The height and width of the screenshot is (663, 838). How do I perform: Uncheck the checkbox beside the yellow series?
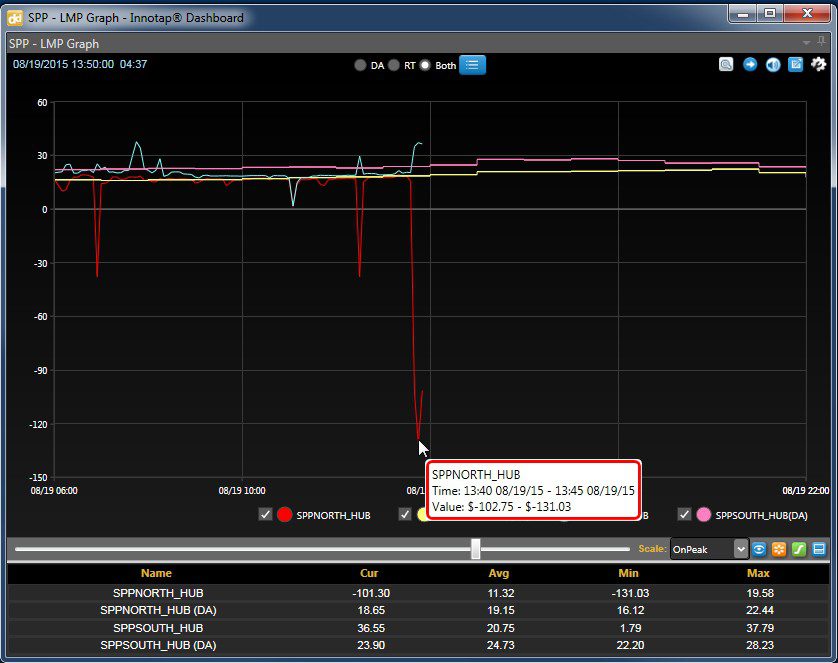[x=405, y=514]
